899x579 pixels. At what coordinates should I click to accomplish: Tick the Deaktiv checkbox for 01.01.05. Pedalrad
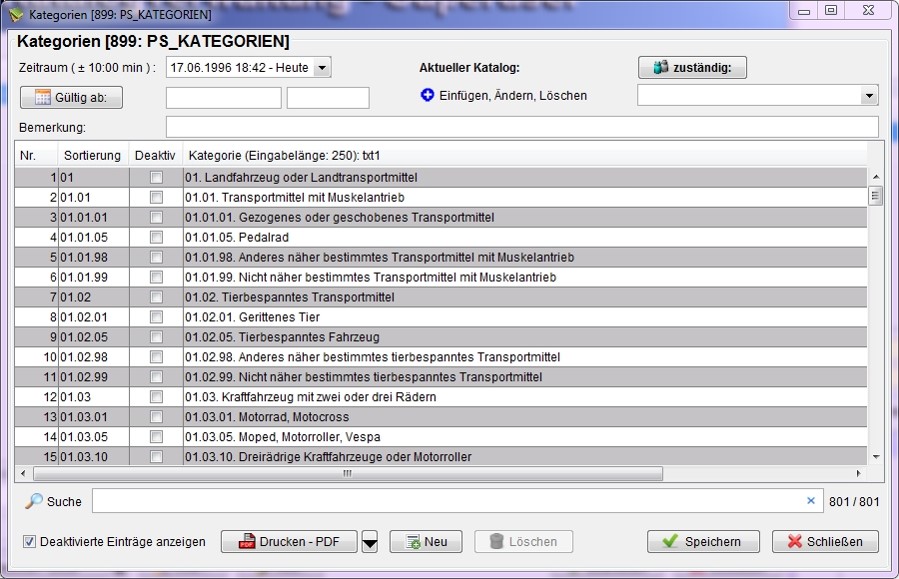pyautogui.click(x=156, y=237)
